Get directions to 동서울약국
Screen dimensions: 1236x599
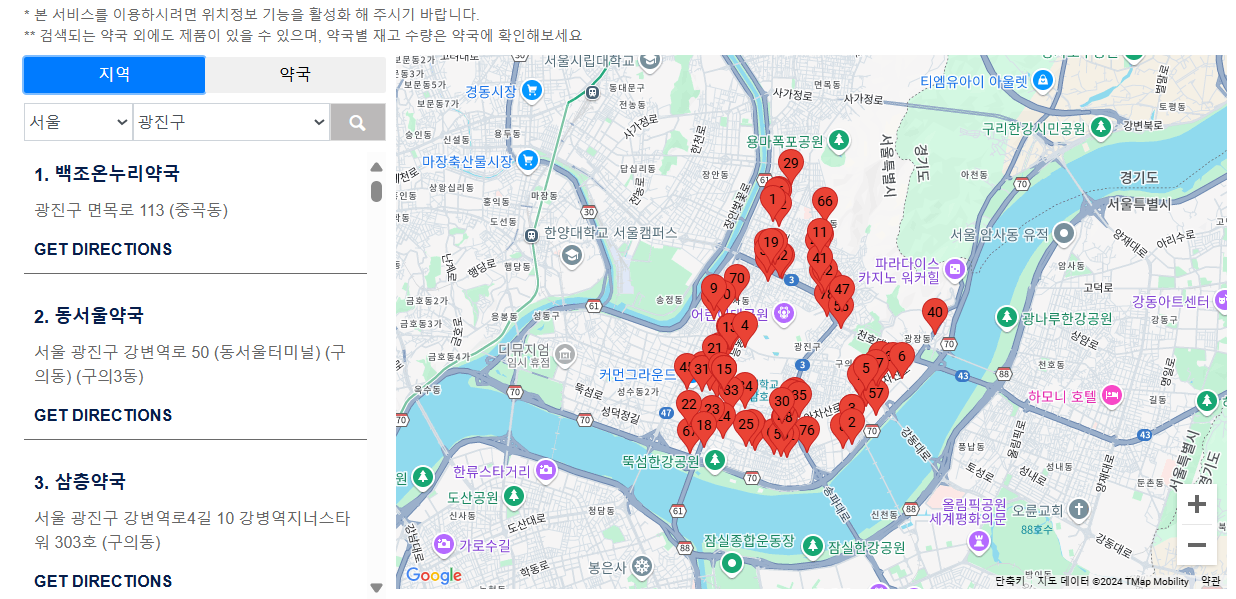tap(103, 415)
